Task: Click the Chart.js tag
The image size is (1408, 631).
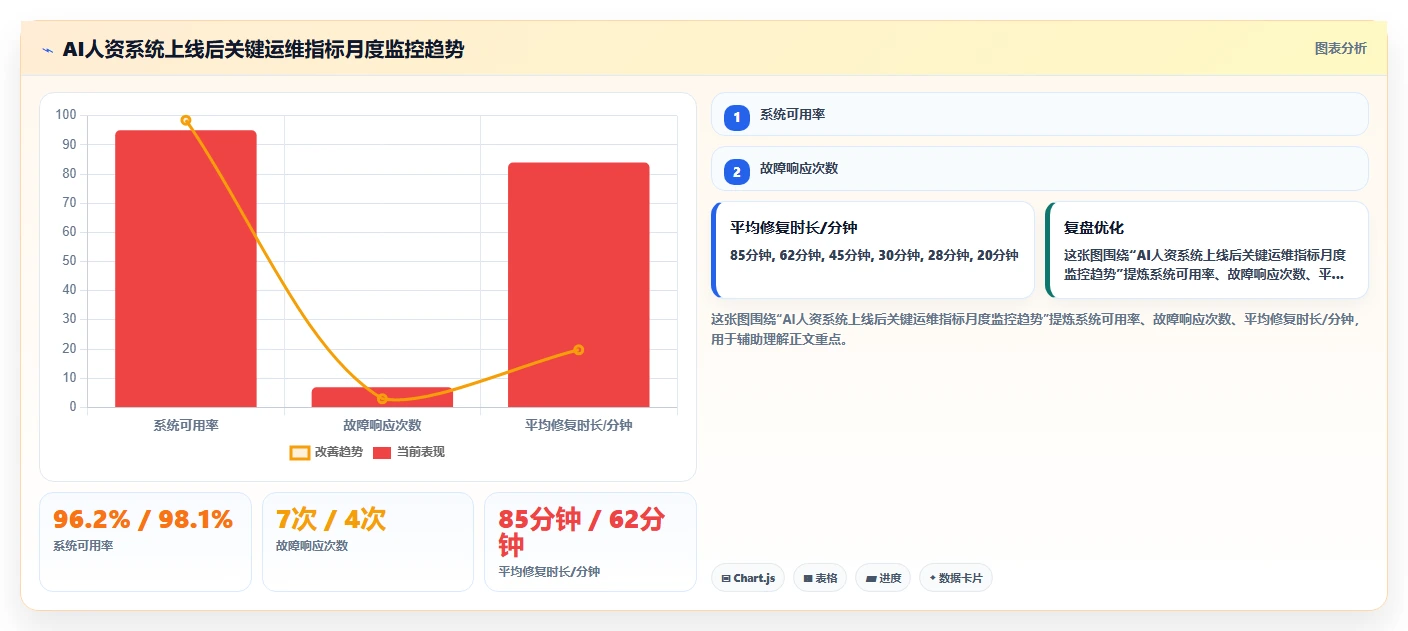Action: coord(748,578)
